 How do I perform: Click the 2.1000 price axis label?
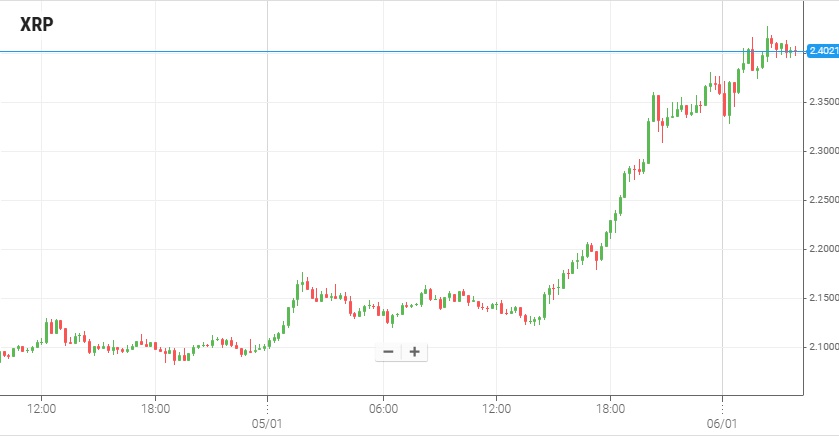pos(822,347)
